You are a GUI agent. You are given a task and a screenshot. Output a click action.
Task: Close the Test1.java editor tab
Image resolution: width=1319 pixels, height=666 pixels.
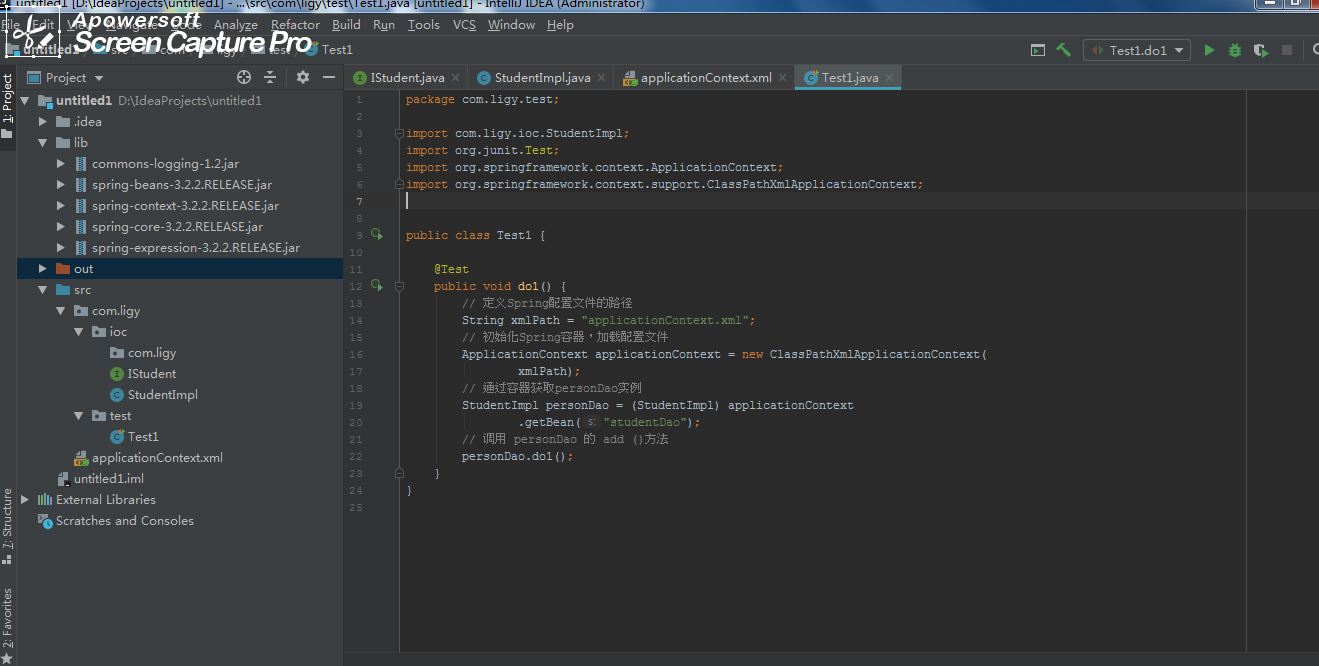click(889, 77)
